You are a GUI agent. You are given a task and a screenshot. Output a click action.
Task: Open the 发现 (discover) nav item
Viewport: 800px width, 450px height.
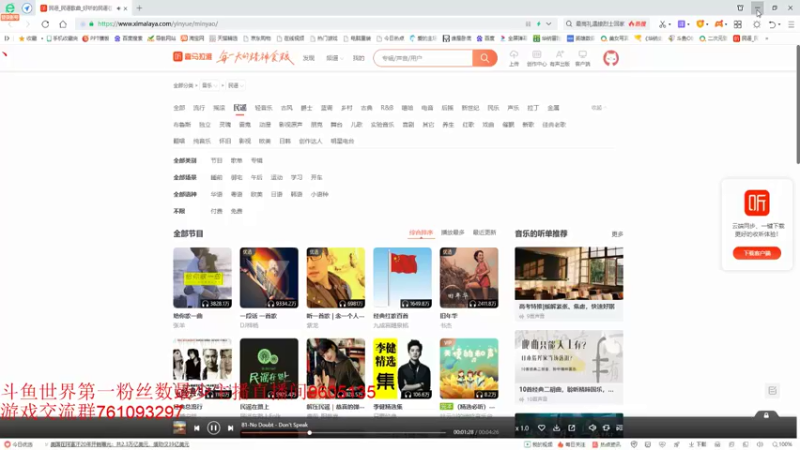[309, 58]
